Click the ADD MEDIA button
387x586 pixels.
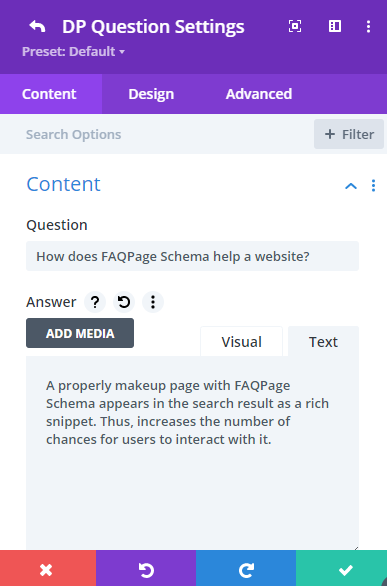pos(80,333)
